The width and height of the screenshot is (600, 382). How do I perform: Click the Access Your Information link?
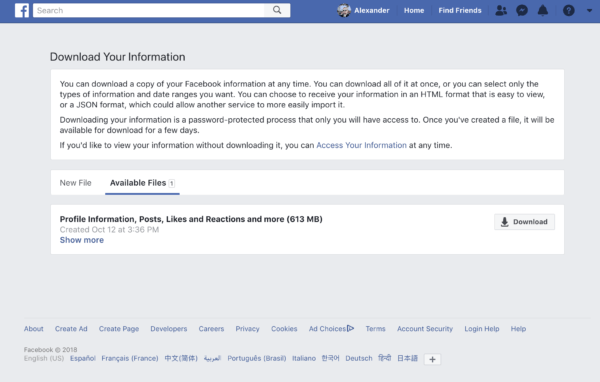click(x=361, y=145)
